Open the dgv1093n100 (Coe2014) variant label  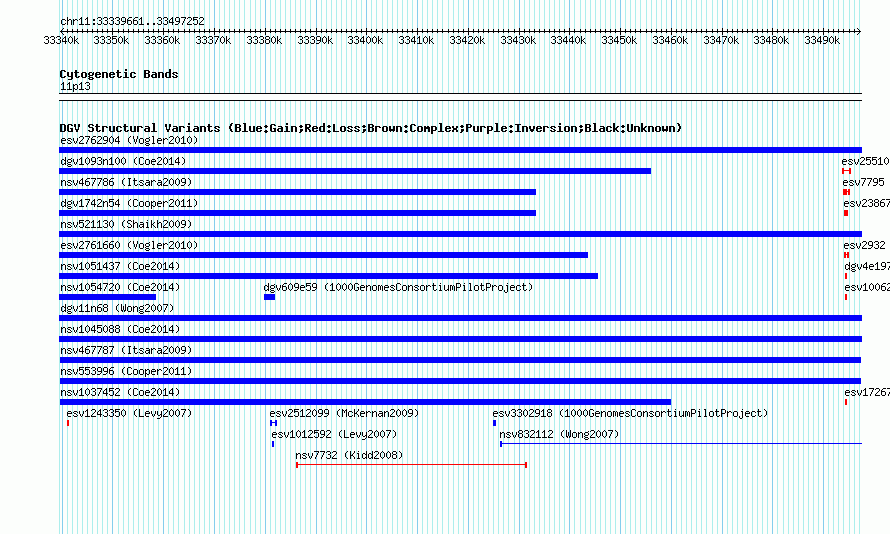click(x=123, y=161)
